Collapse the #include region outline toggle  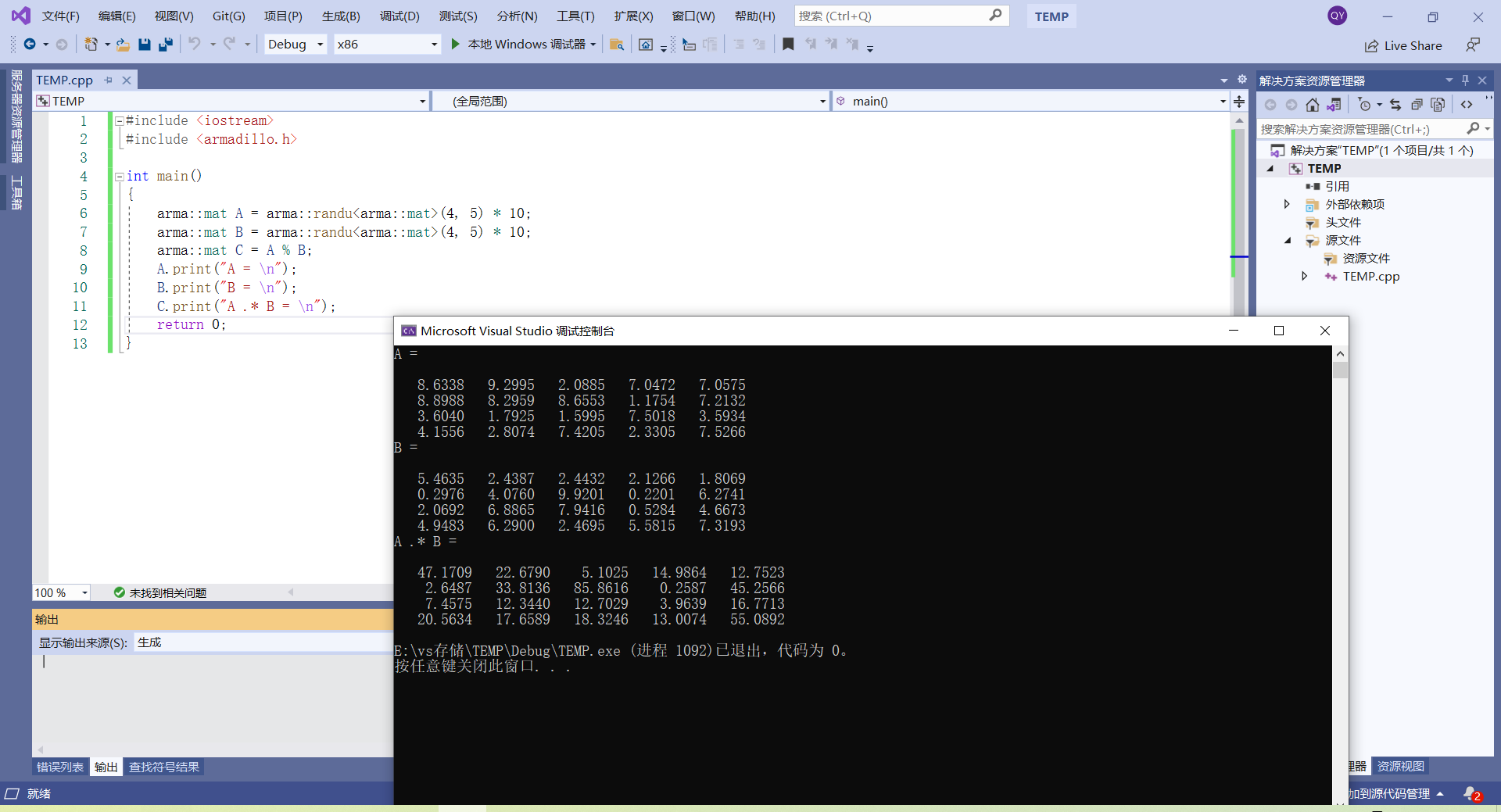120,121
